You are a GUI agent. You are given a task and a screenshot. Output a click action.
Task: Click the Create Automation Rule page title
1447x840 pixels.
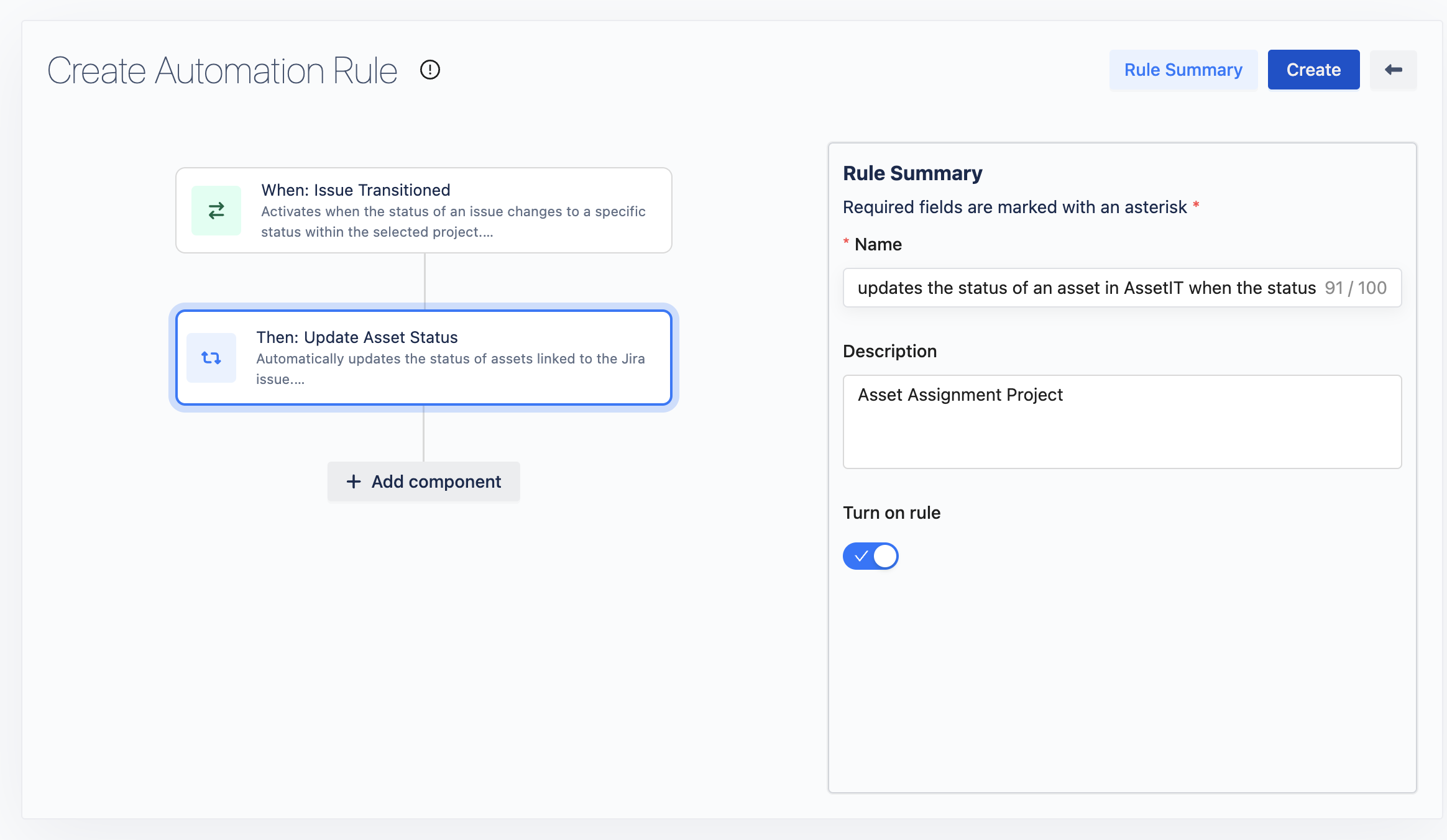pos(222,70)
